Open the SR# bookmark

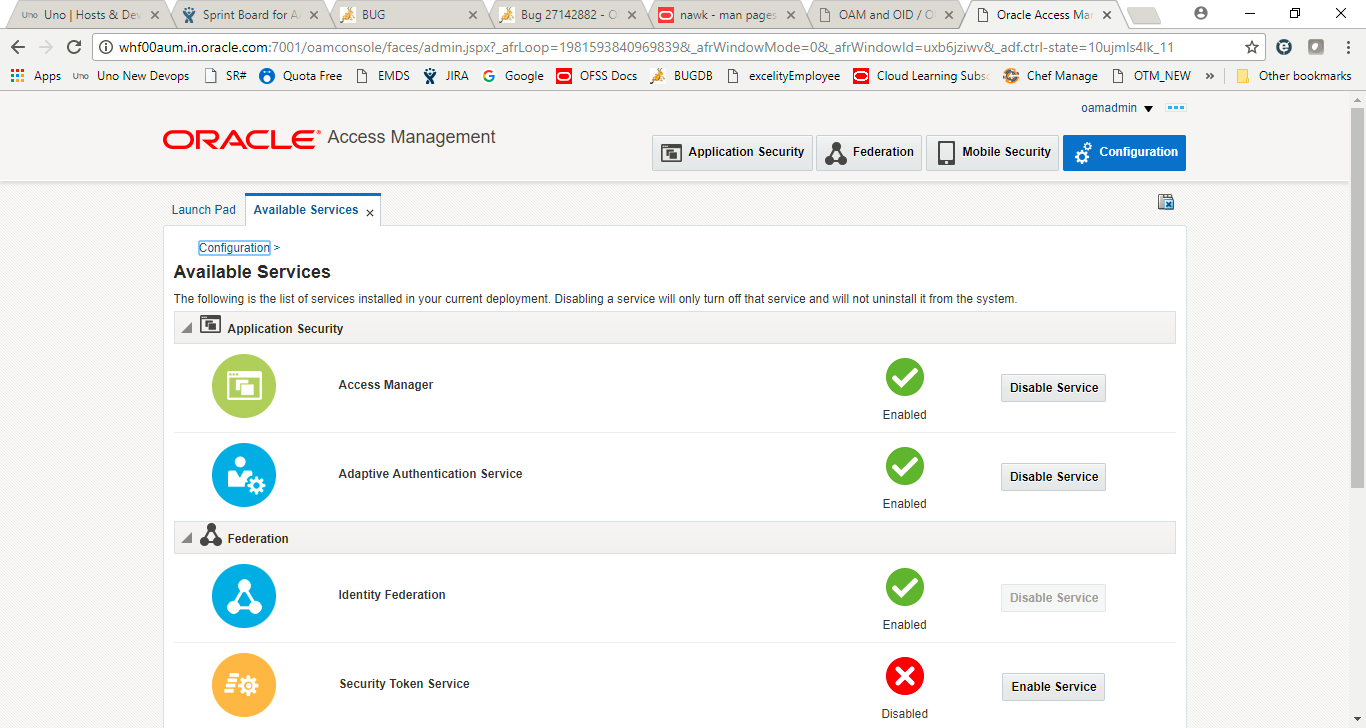[x=224, y=76]
